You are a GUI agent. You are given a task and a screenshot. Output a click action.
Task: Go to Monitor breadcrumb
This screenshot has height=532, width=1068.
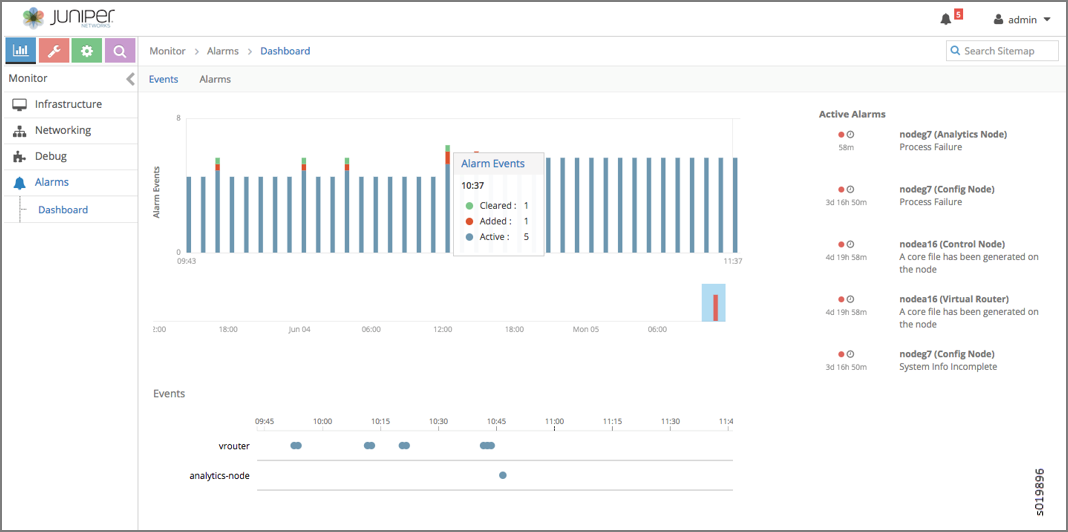pyautogui.click(x=168, y=51)
